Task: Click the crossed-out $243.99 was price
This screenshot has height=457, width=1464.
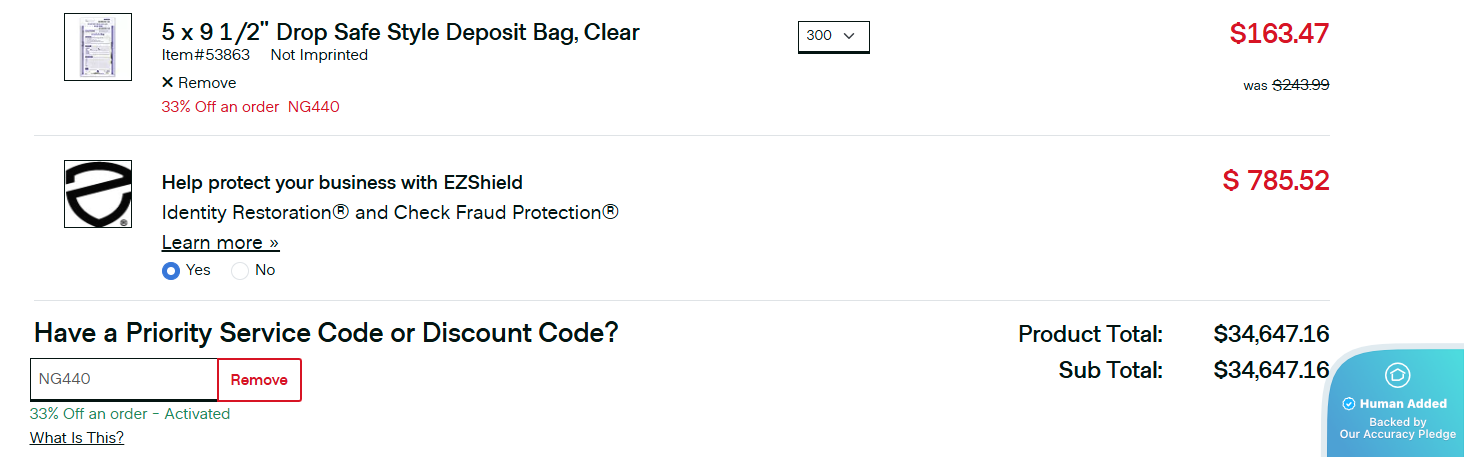Action: [x=1300, y=85]
